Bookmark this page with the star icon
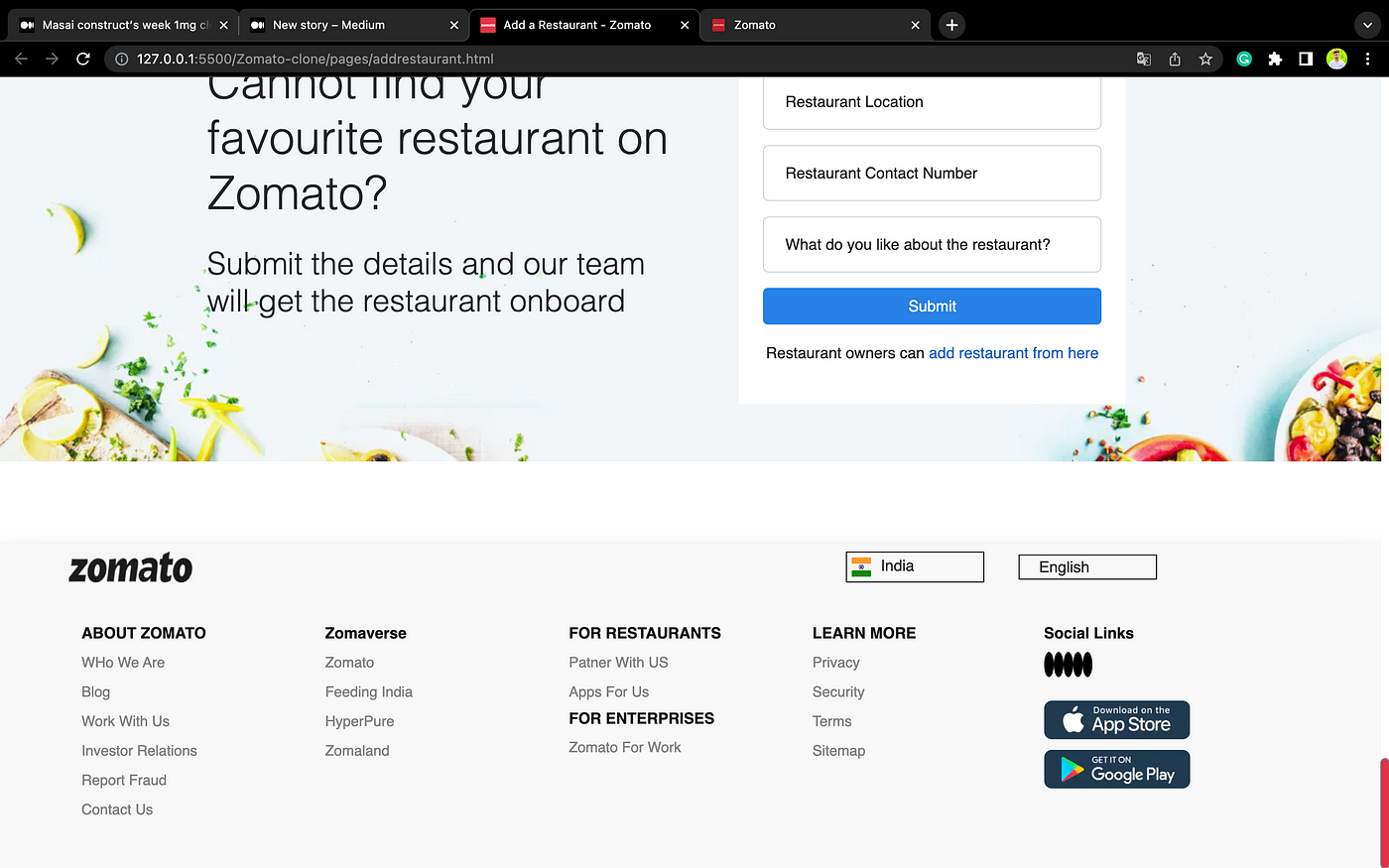The width and height of the screenshot is (1389, 868). click(1205, 60)
